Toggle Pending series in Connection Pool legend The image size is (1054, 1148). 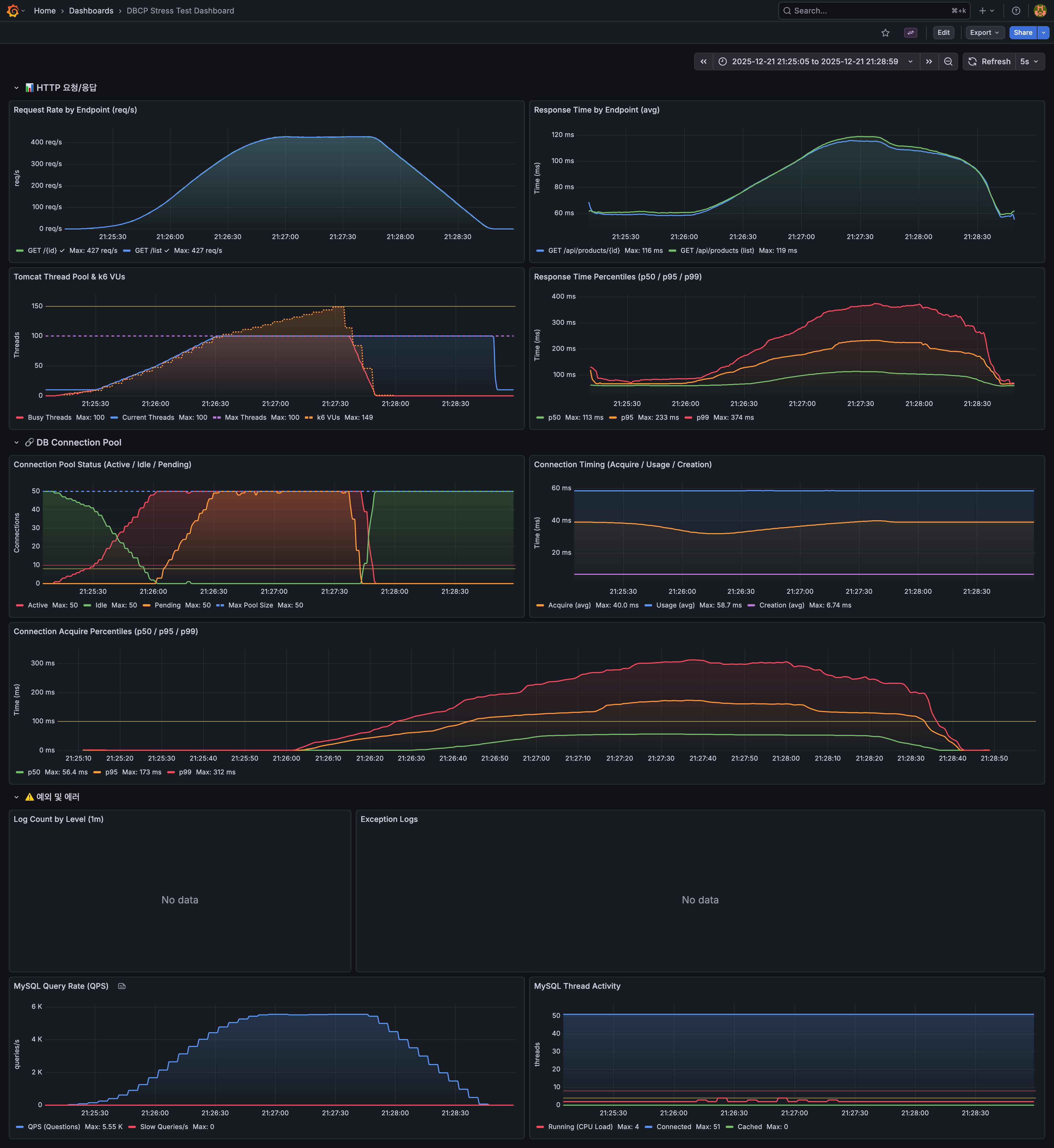tap(167, 605)
